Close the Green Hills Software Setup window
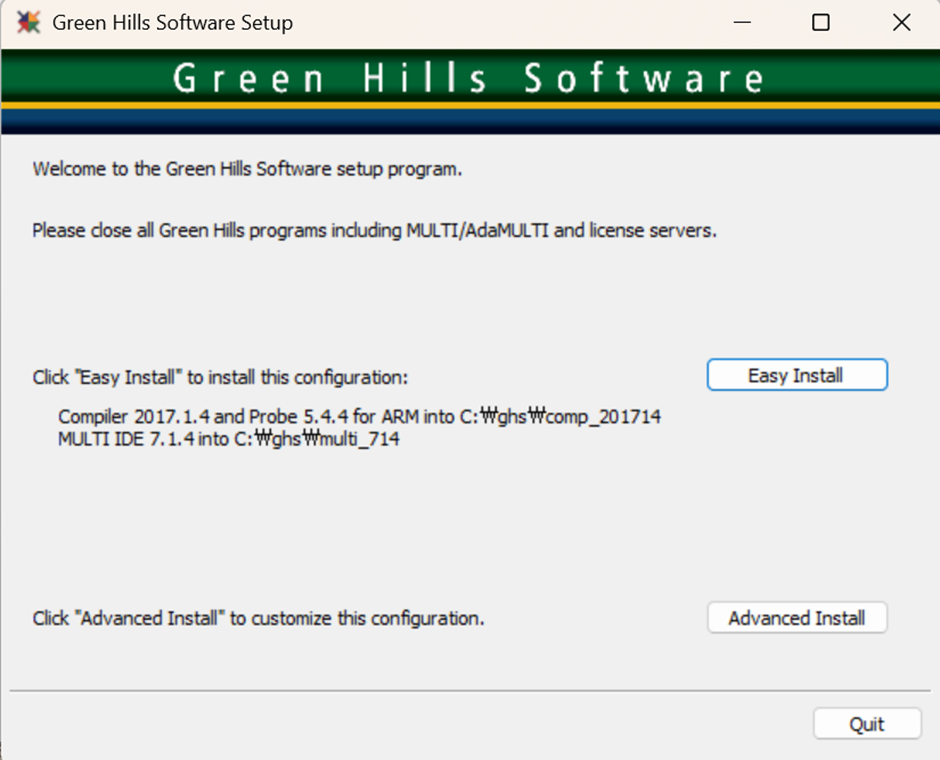This screenshot has height=760, width=940. pos(902,23)
